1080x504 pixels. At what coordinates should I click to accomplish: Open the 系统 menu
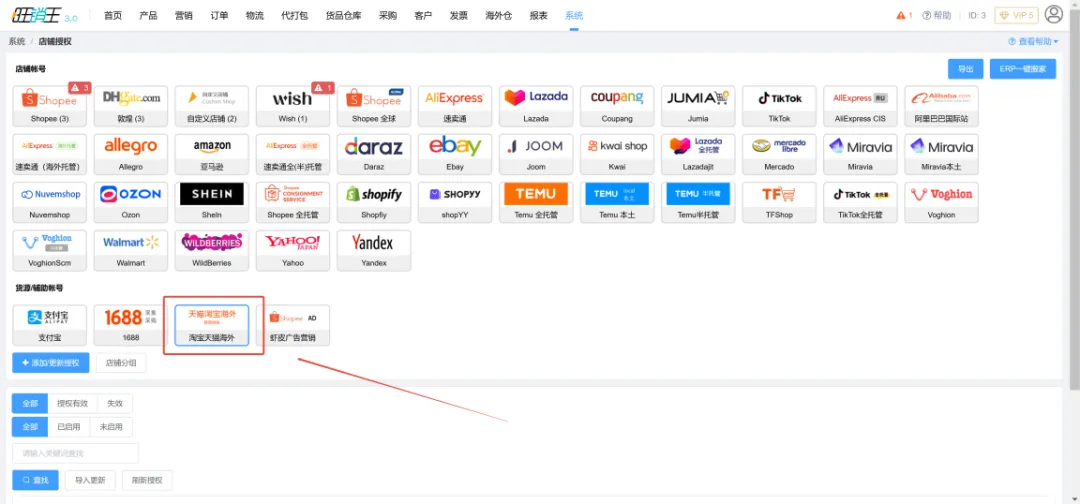tap(574, 15)
